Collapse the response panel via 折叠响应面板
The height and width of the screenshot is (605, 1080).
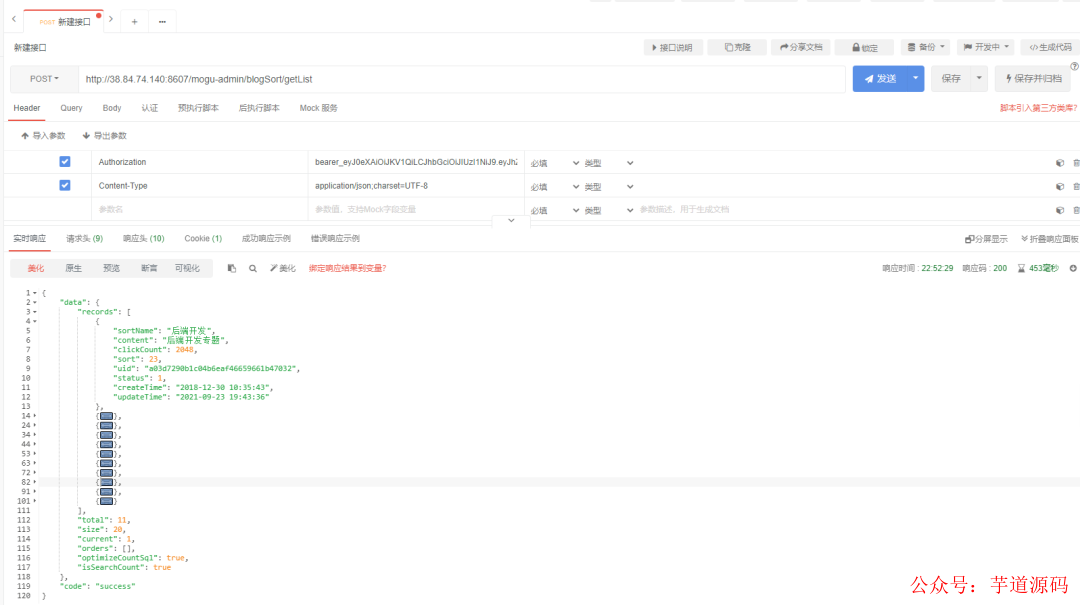(x=1050, y=239)
